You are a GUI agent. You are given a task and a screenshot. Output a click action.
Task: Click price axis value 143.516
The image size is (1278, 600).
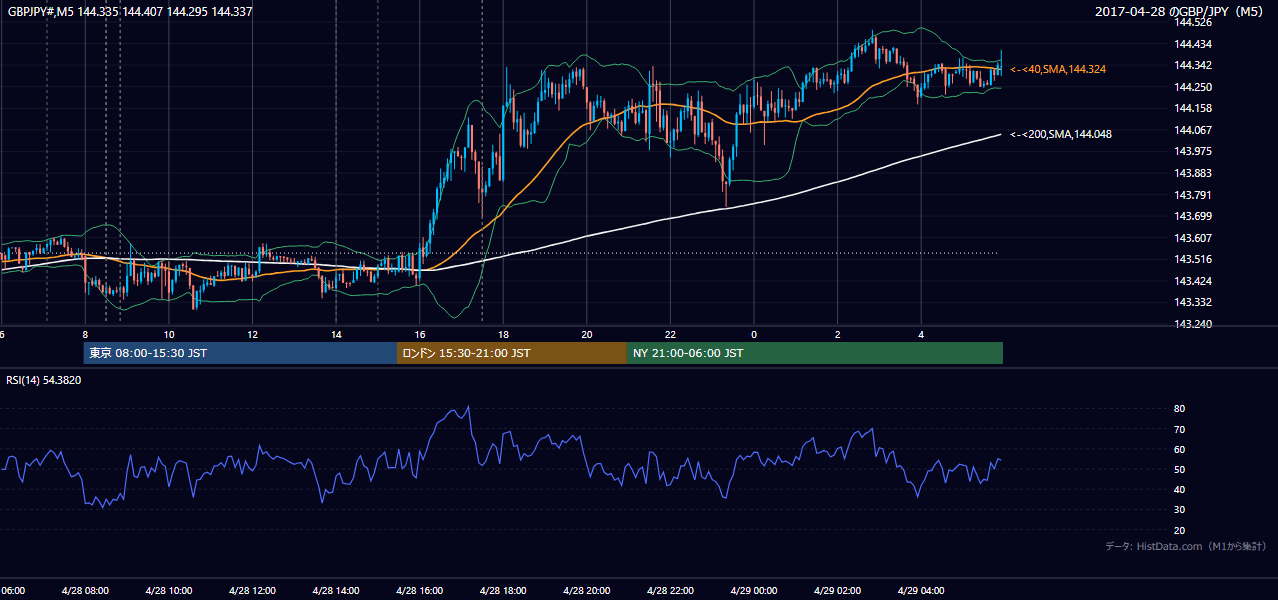[1194, 259]
